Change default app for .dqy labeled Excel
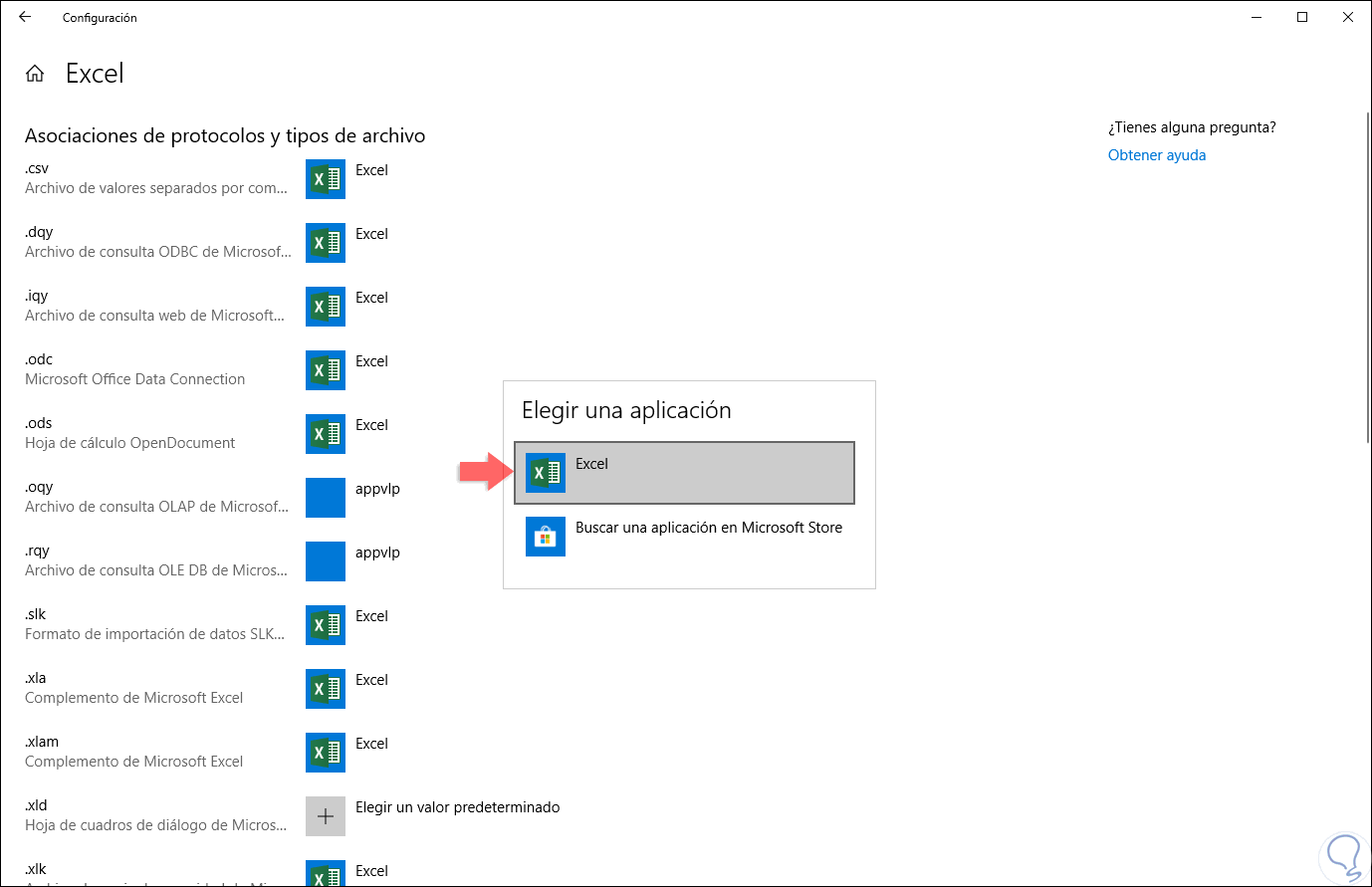 tap(371, 234)
